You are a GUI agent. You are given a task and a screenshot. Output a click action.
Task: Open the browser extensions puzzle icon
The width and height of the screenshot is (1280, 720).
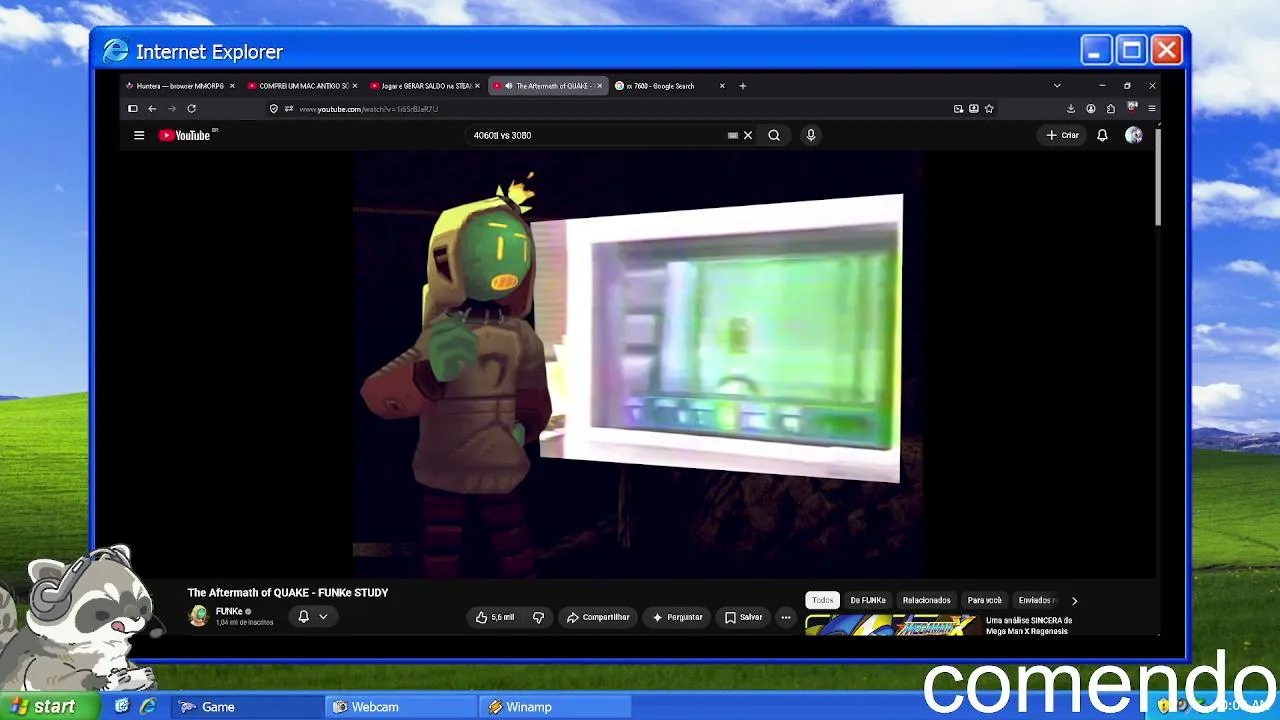(x=1111, y=109)
